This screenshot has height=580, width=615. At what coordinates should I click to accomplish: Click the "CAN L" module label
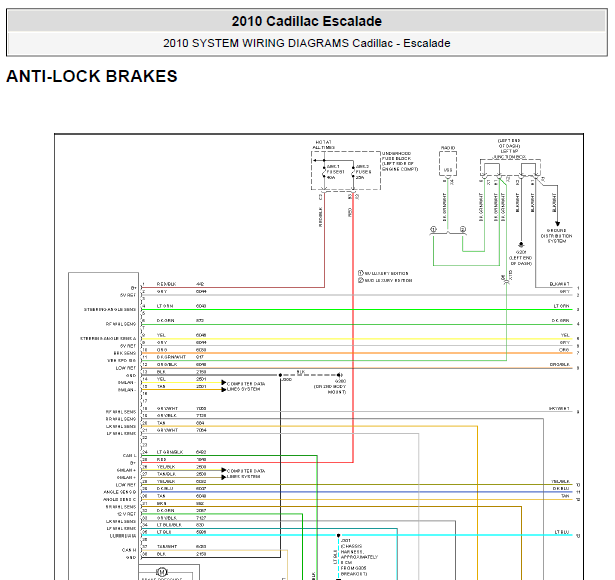pos(129,456)
